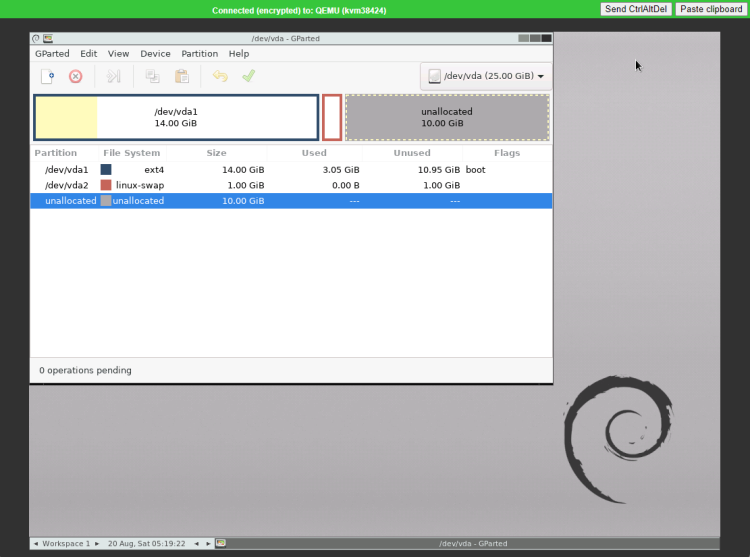750x557 pixels.
Task: Click the Used column header
Action: (314, 153)
